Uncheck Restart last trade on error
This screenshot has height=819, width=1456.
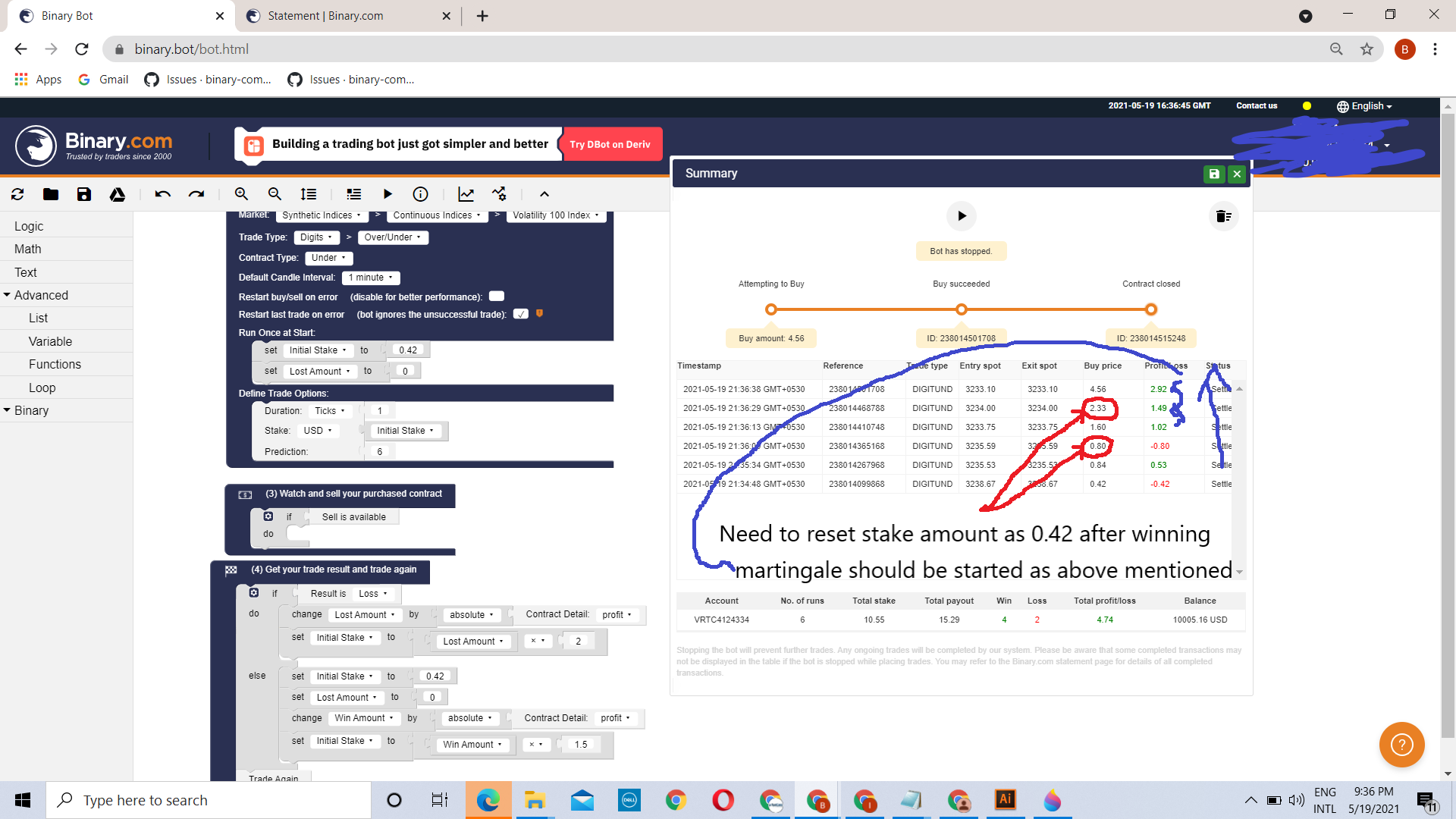click(521, 314)
